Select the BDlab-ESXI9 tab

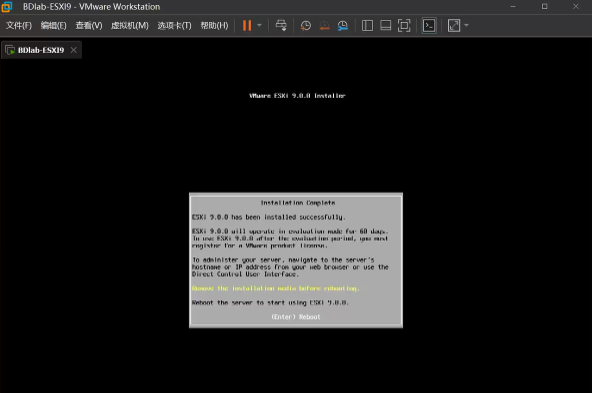[x=41, y=50]
